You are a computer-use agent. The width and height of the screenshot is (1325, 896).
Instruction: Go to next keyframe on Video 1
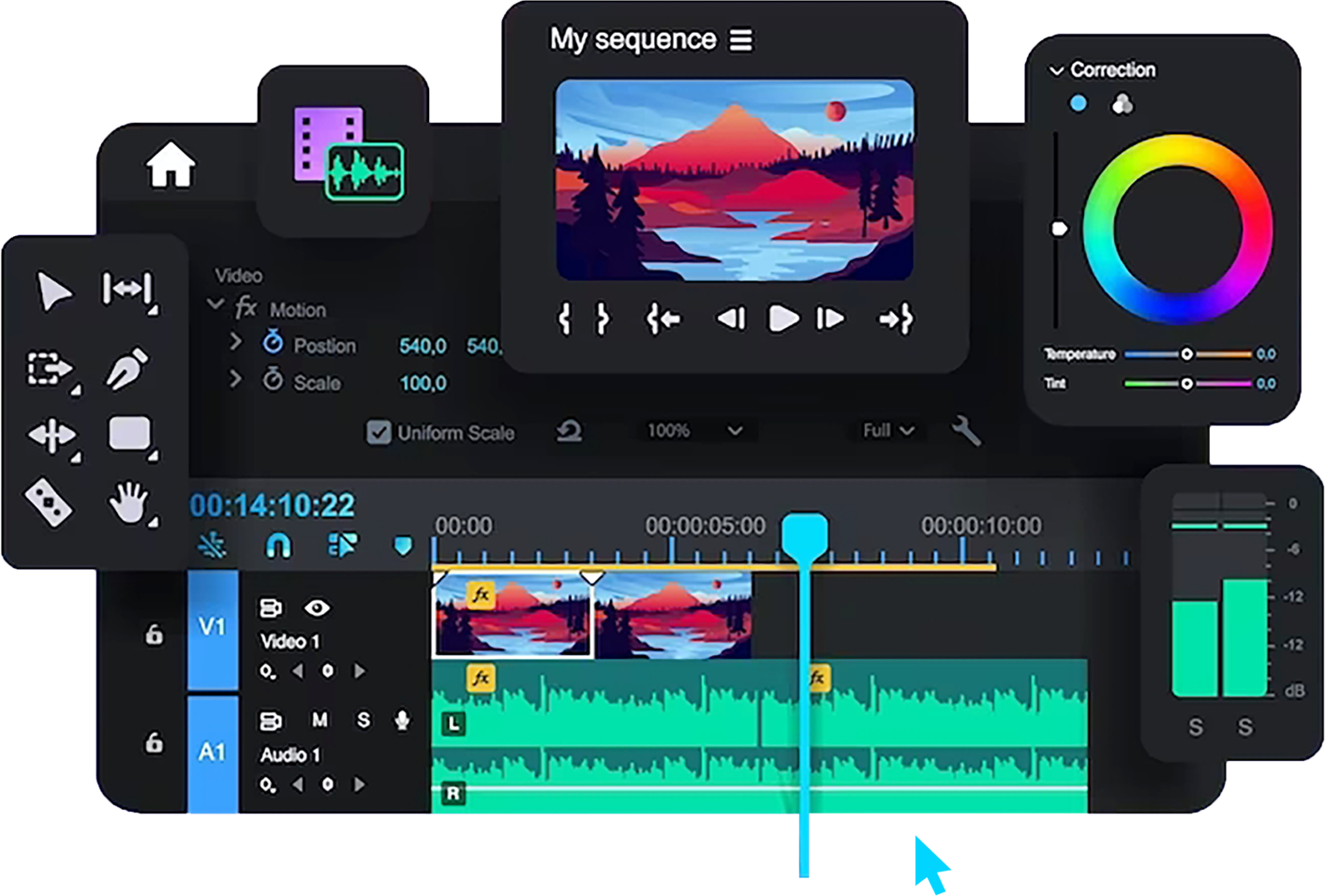(x=359, y=671)
